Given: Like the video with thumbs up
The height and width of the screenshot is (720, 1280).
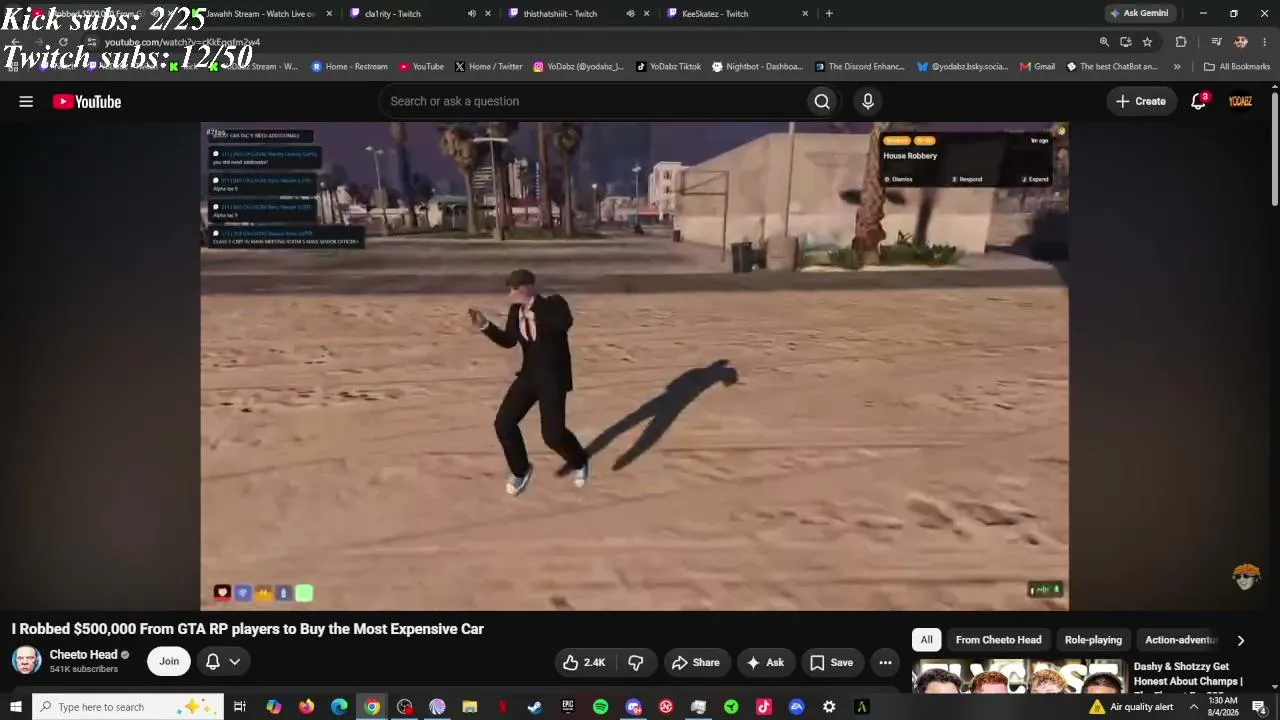Looking at the screenshot, I should 584,662.
